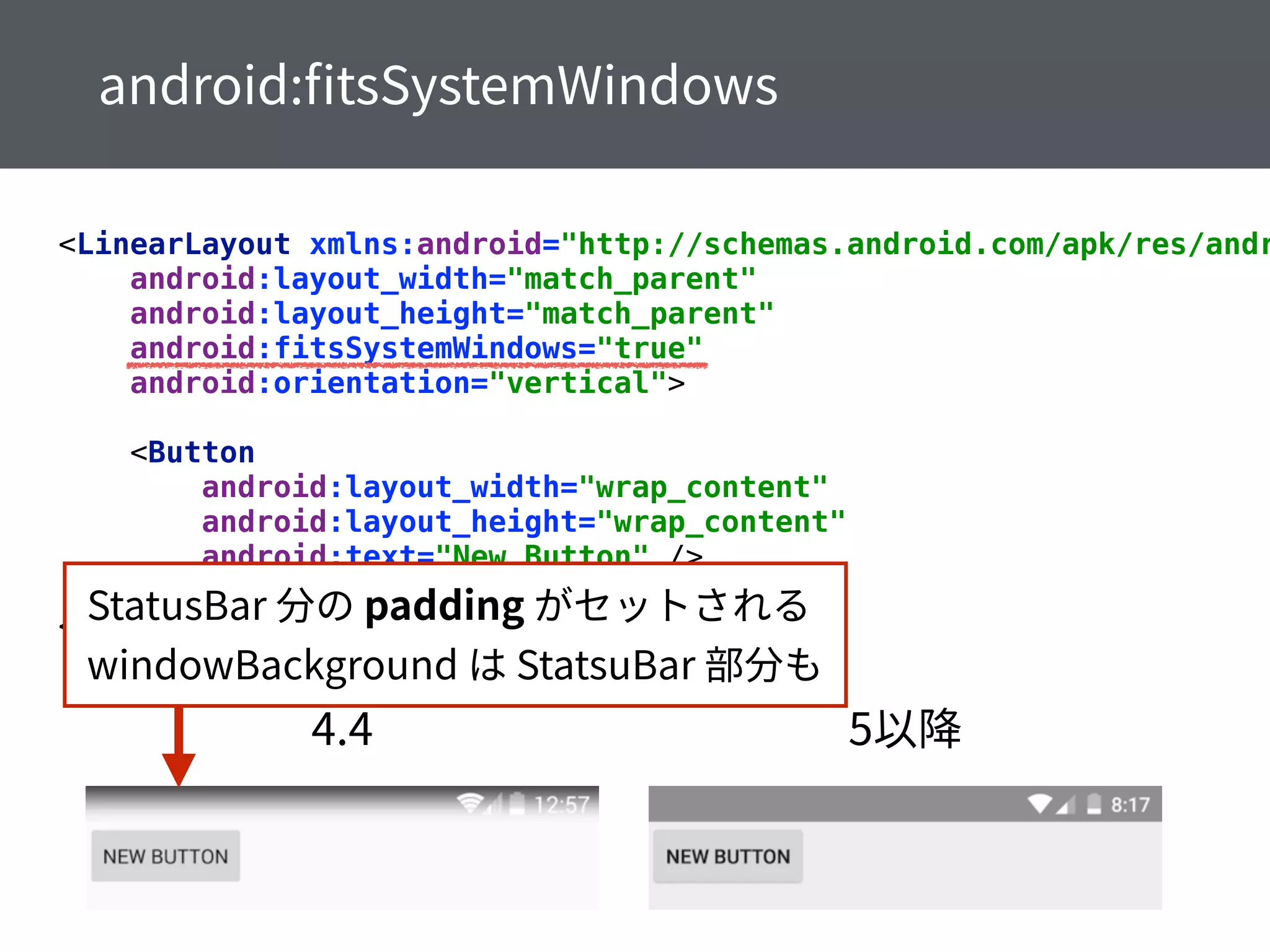The height and width of the screenshot is (952, 1270).
Task: Click the <LinearLayout opening tag text
Action: click(174, 244)
